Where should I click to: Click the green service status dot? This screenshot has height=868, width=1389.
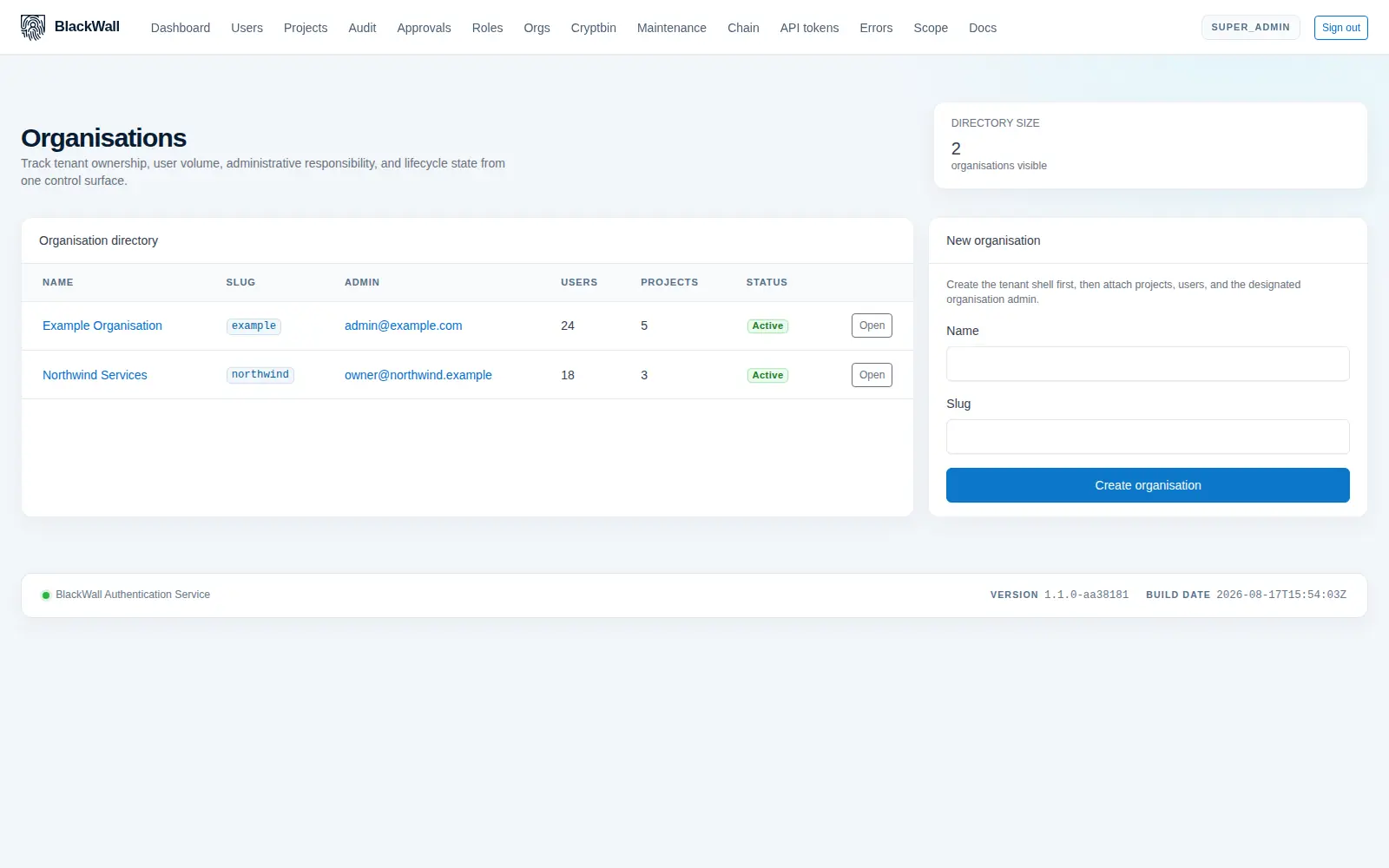(x=46, y=595)
